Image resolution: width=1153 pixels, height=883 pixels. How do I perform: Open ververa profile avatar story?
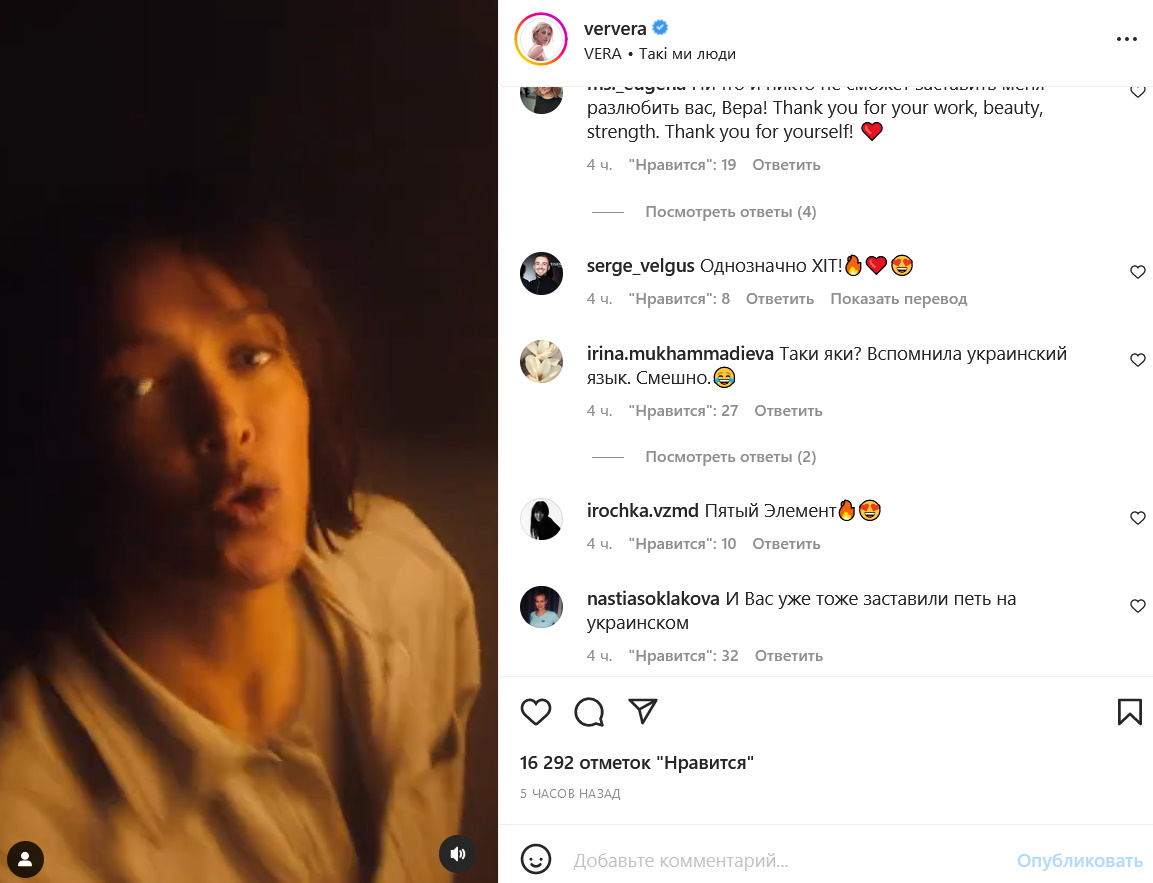(541, 39)
